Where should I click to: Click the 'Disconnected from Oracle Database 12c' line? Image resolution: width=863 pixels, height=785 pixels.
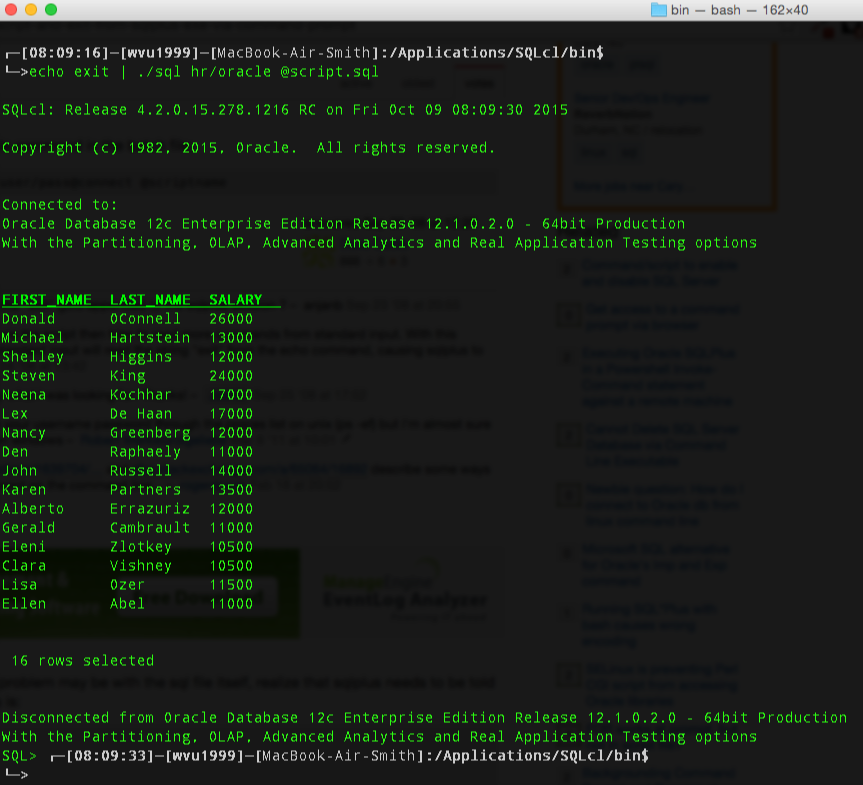pyautogui.click(x=424, y=718)
